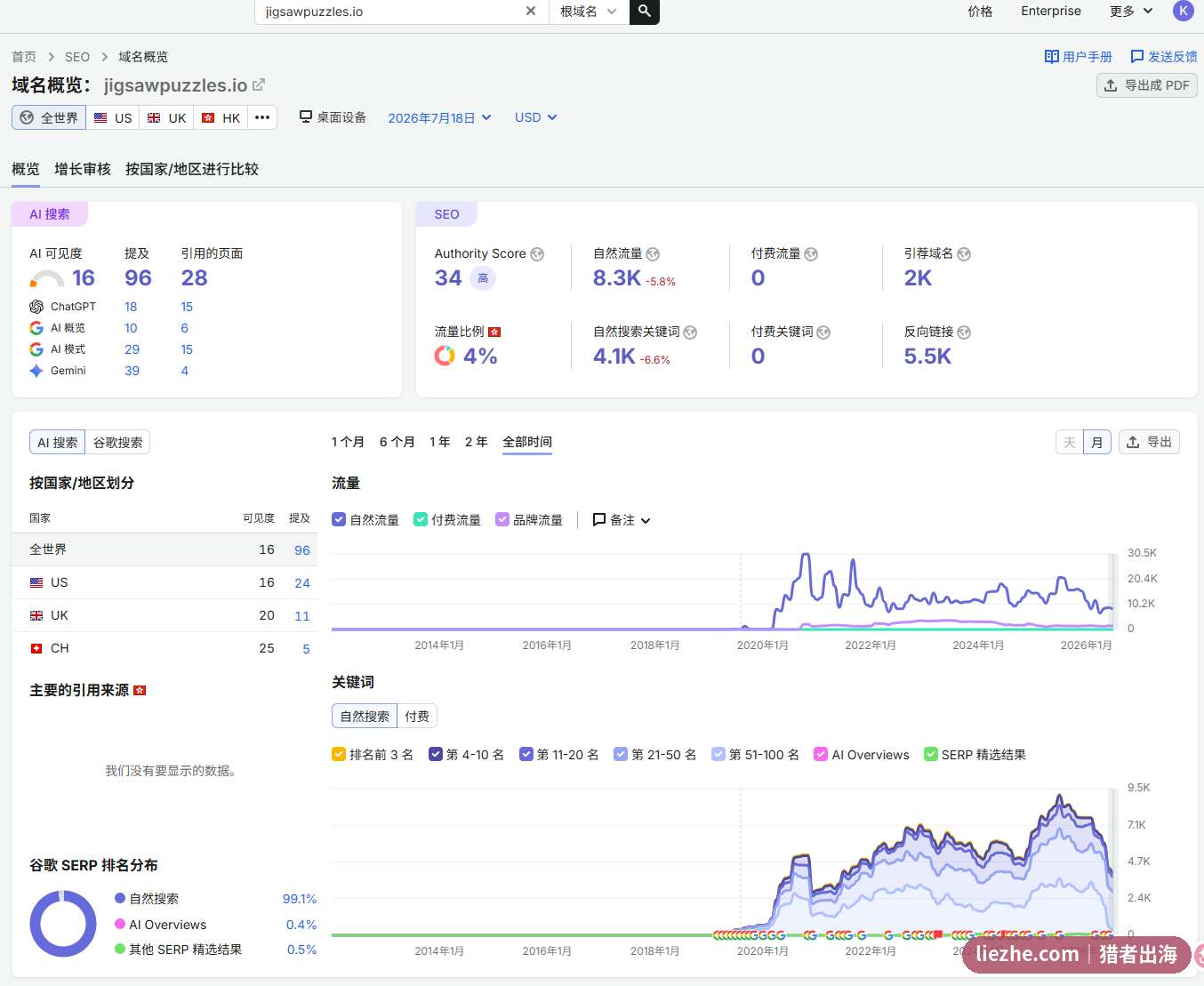Open the Enterprise link
The image size is (1204, 986).
[x=1051, y=11]
